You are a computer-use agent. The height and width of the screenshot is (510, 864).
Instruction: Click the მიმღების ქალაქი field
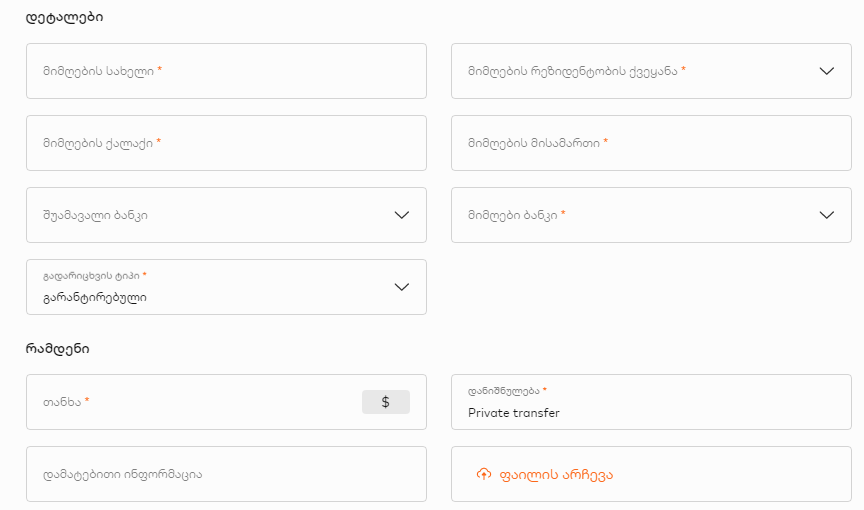(226, 143)
